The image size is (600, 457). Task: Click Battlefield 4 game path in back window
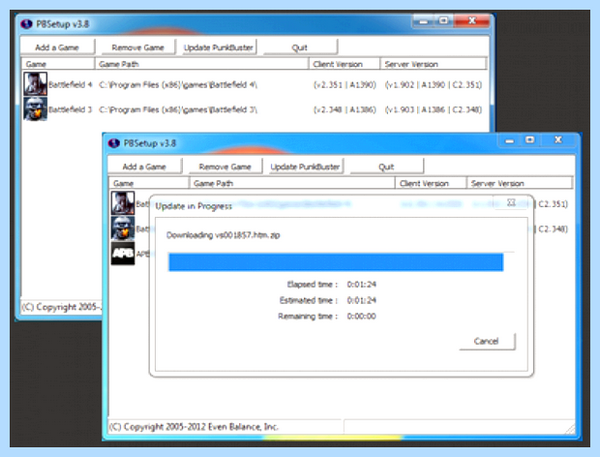tap(178, 85)
